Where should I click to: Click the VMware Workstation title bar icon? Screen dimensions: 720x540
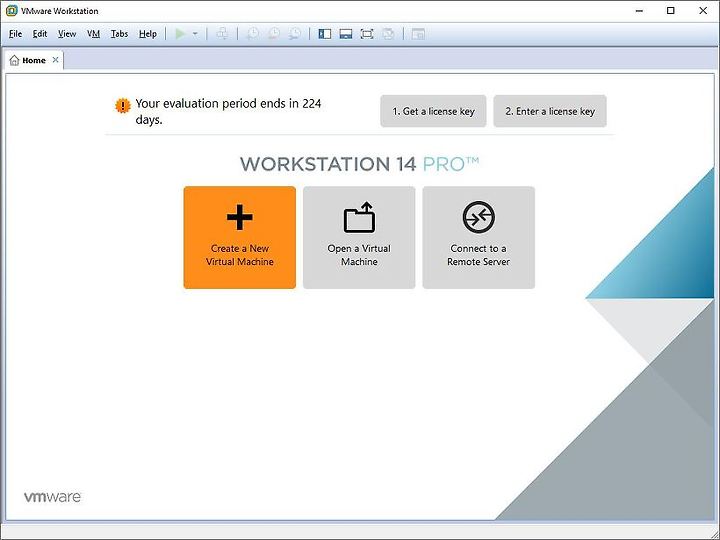(11, 11)
